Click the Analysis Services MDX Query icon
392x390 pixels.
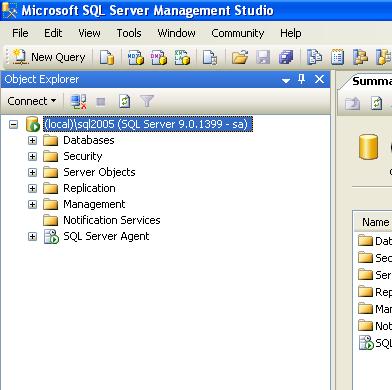coord(135,57)
